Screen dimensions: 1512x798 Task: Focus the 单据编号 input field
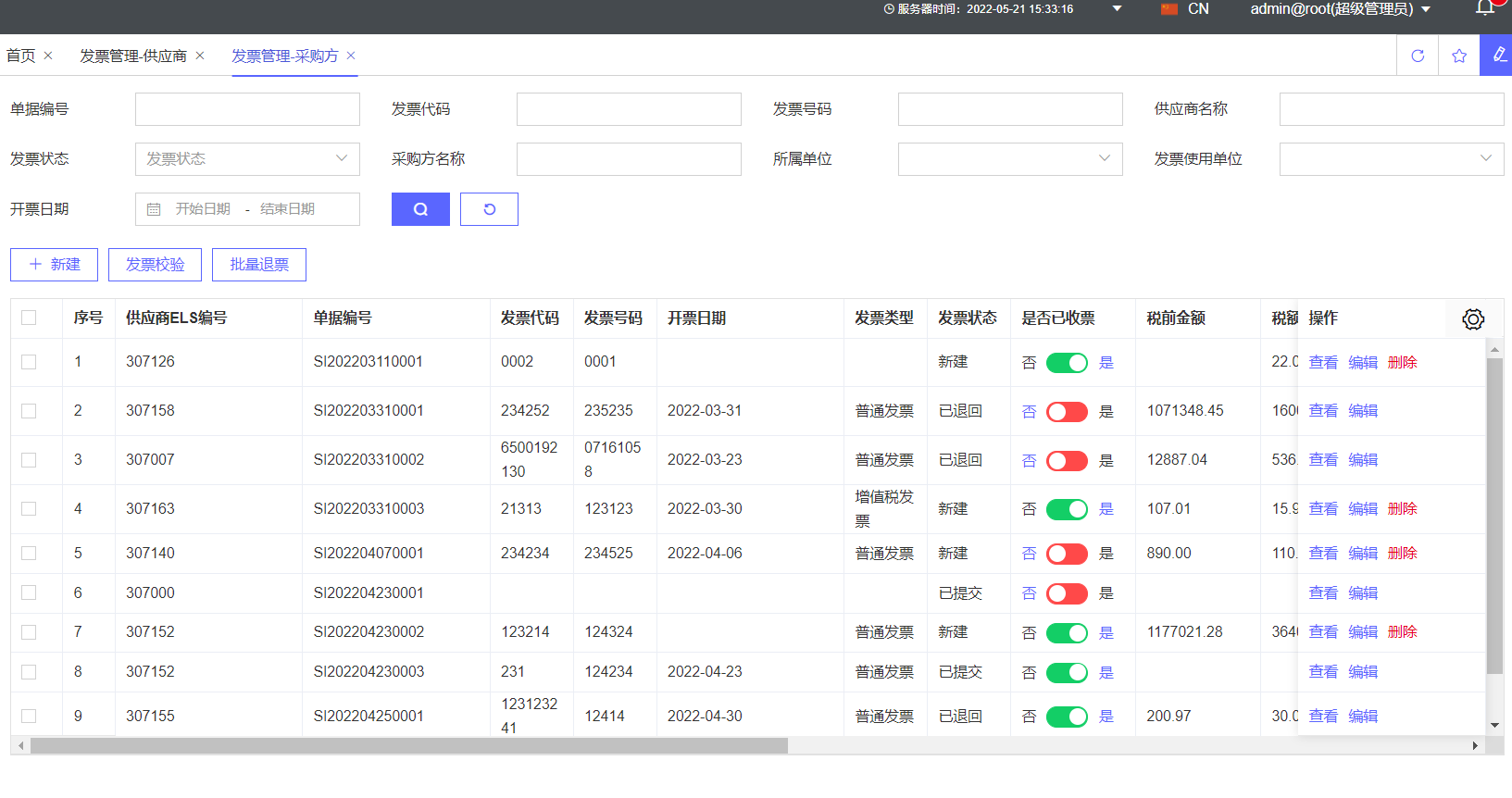point(247,109)
